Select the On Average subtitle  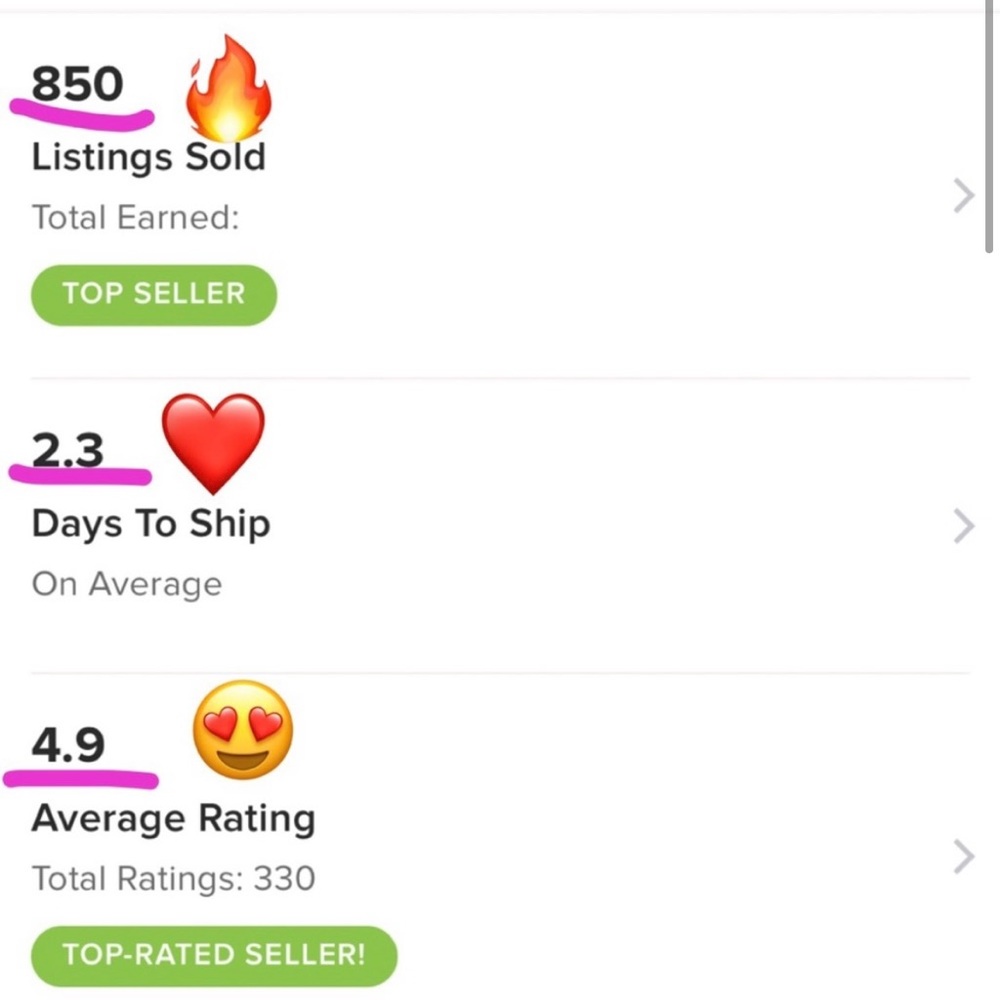click(x=126, y=584)
